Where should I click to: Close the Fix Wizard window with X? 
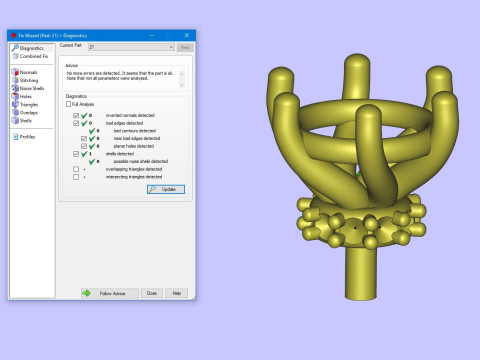(x=187, y=35)
